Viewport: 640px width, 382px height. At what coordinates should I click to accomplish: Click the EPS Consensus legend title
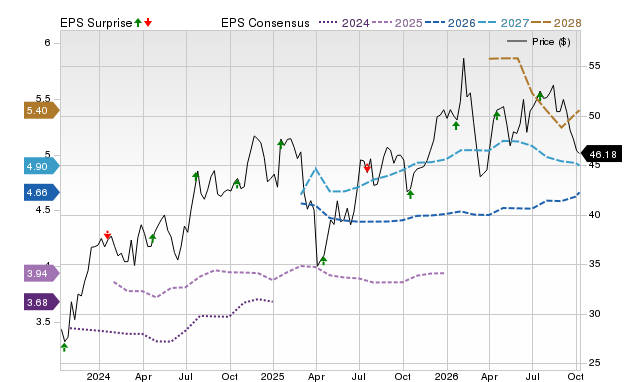pyautogui.click(x=265, y=23)
